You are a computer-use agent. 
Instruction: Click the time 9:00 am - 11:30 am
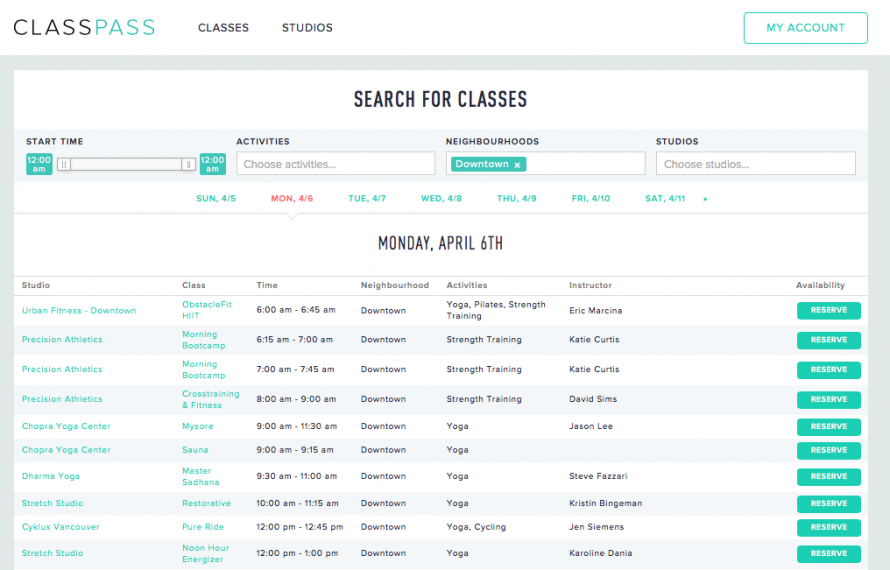click(296, 426)
